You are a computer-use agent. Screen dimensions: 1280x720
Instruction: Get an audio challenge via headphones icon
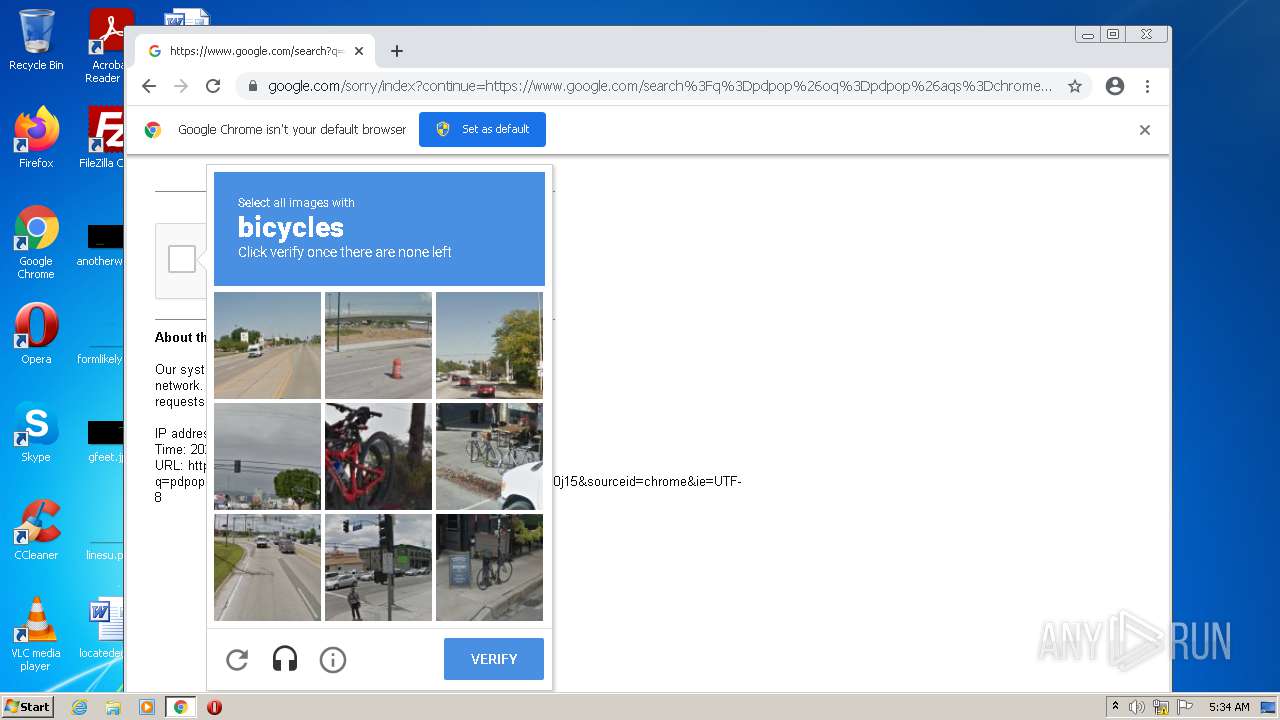point(285,659)
